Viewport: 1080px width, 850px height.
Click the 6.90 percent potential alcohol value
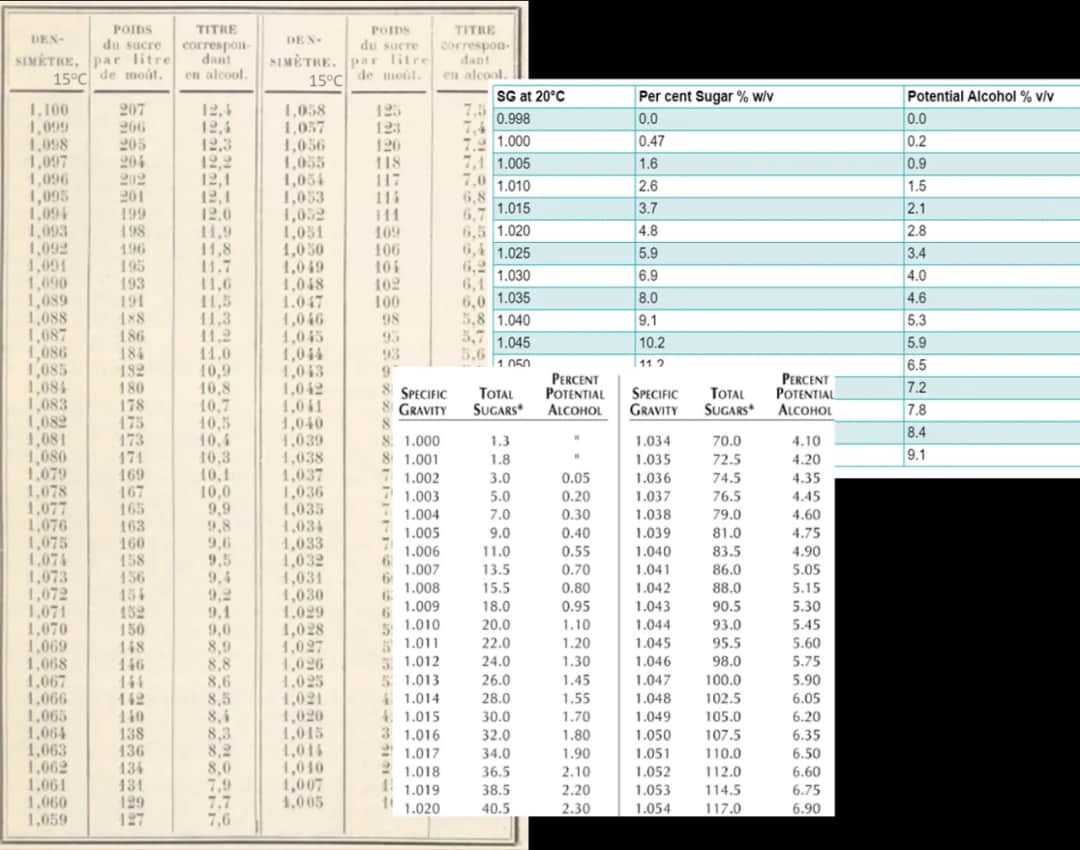coord(805,809)
